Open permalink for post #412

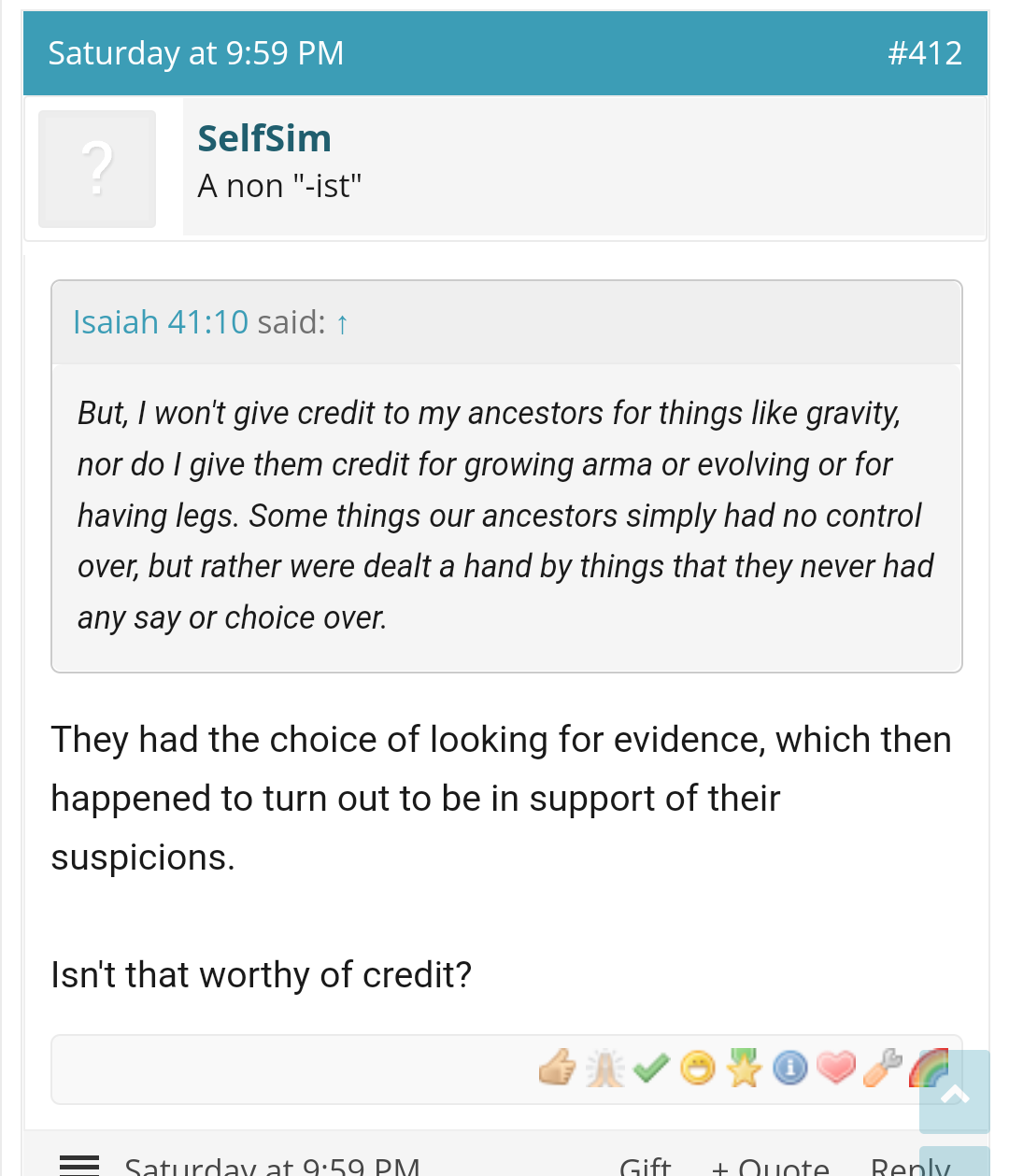point(925,53)
